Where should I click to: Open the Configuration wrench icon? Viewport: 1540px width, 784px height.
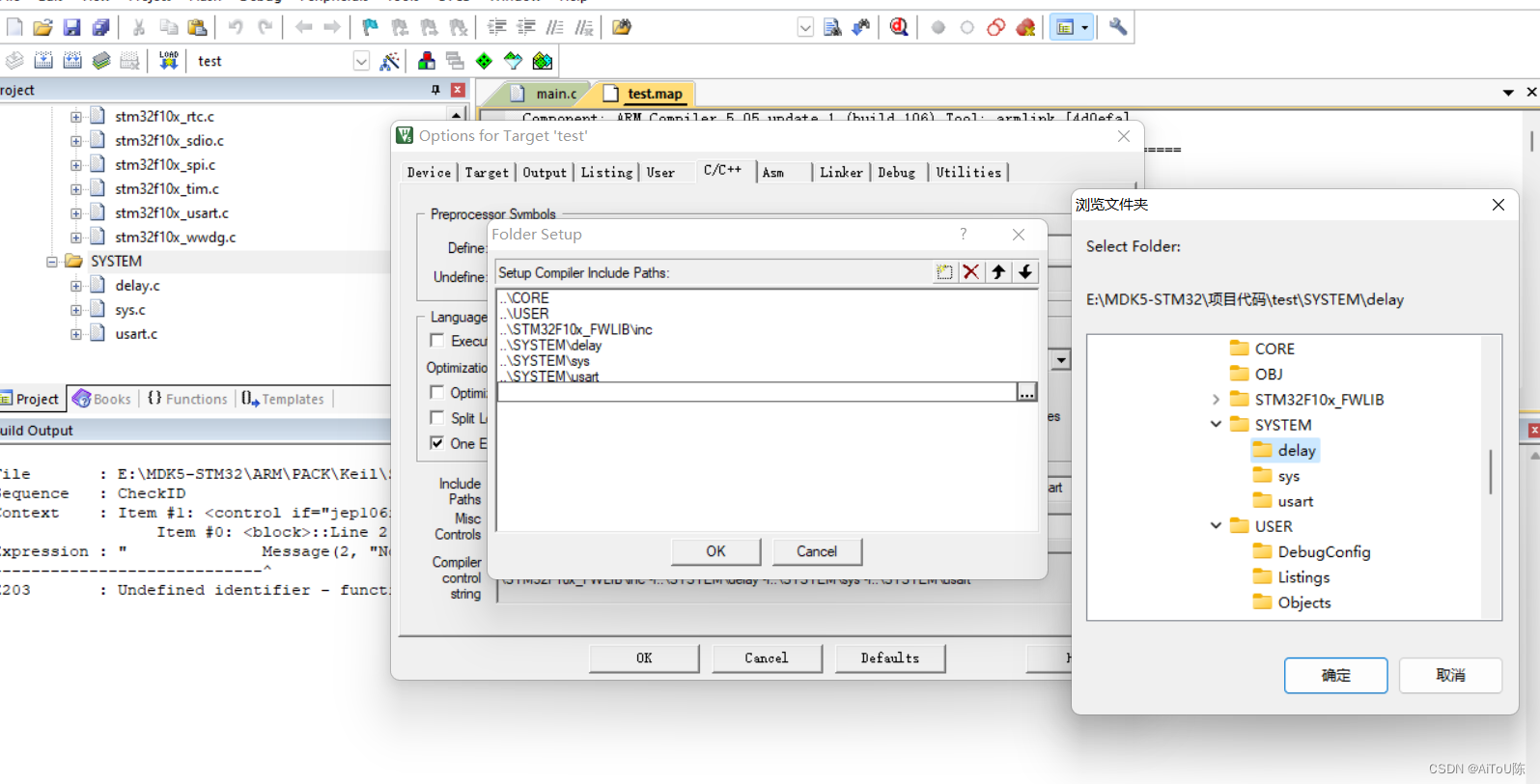click(x=1118, y=28)
